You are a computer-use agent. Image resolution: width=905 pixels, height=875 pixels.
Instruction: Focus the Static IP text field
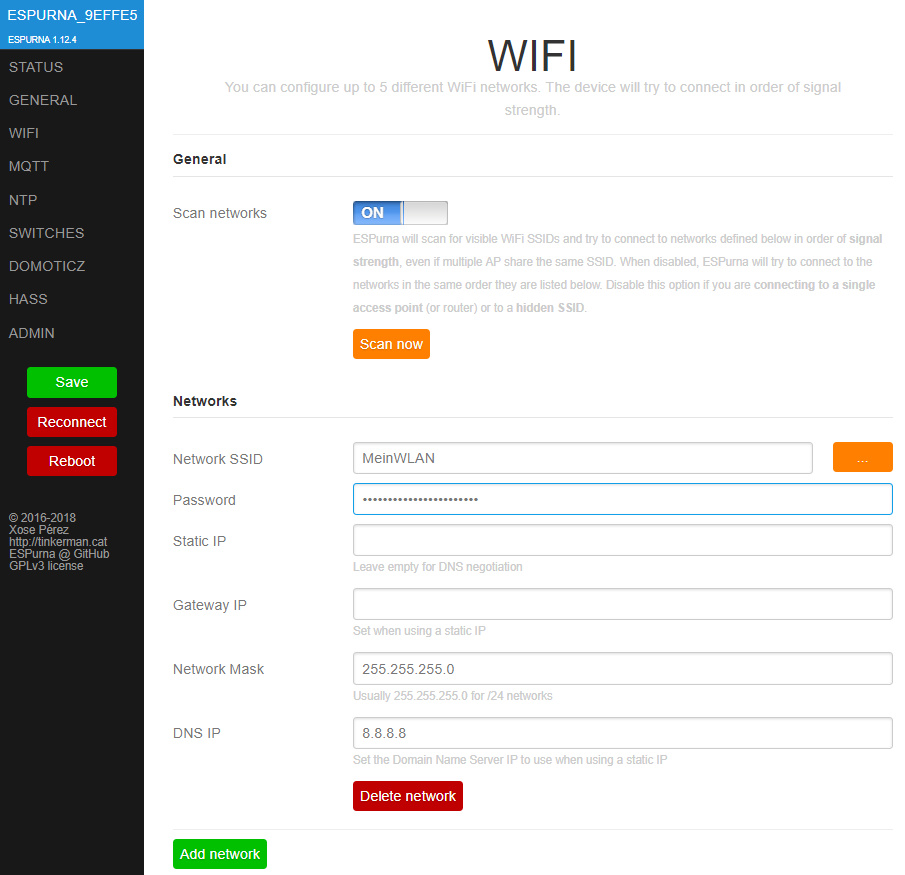pyautogui.click(x=622, y=541)
